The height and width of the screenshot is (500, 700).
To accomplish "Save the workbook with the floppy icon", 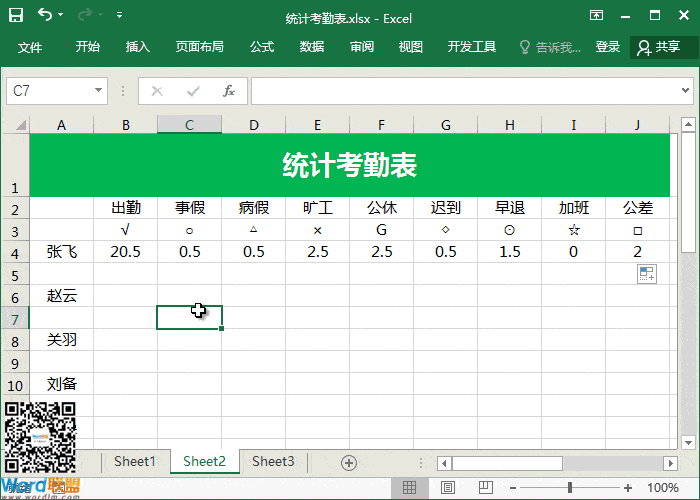I will pyautogui.click(x=16, y=15).
